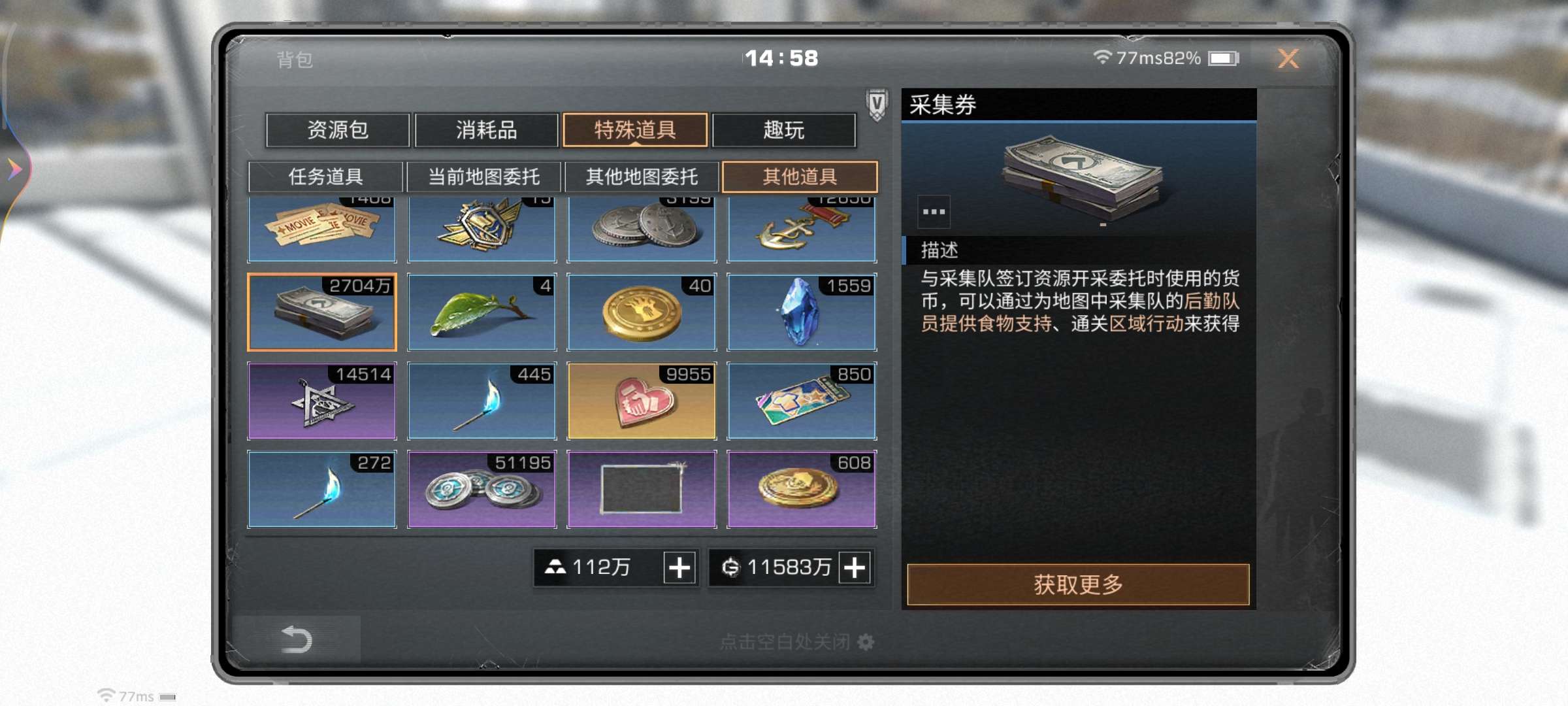Select the colorful ticket item 850
This screenshot has height=706, width=1568.
[x=802, y=401]
